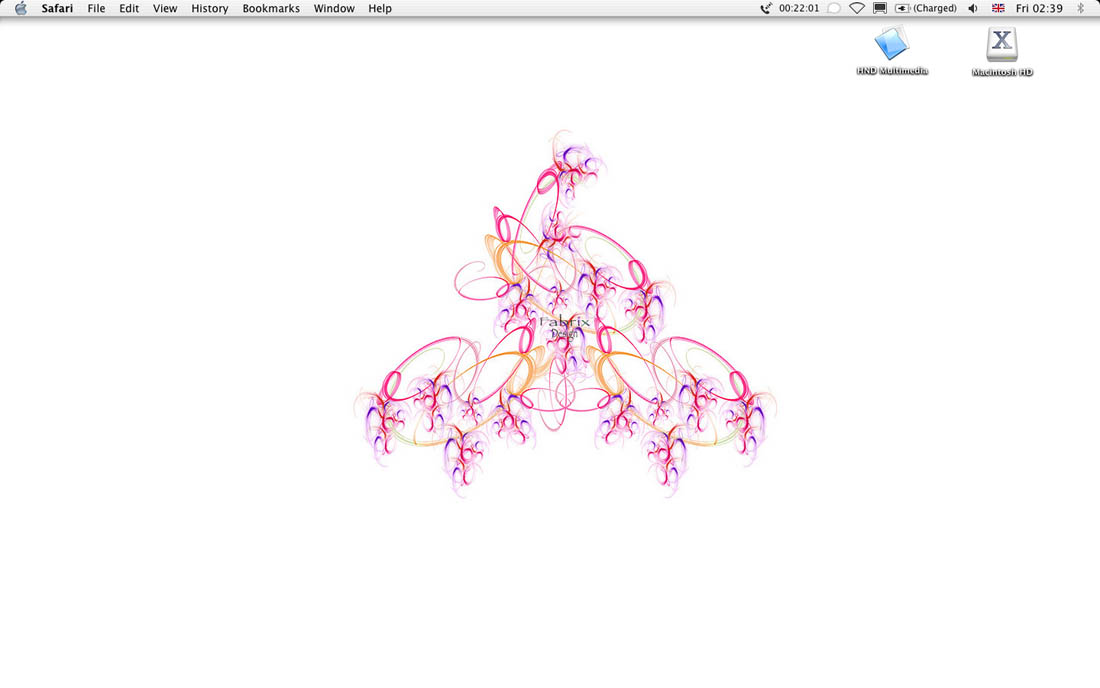Open the Window menu
1100x688 pixels.
[x=334, y=8]
